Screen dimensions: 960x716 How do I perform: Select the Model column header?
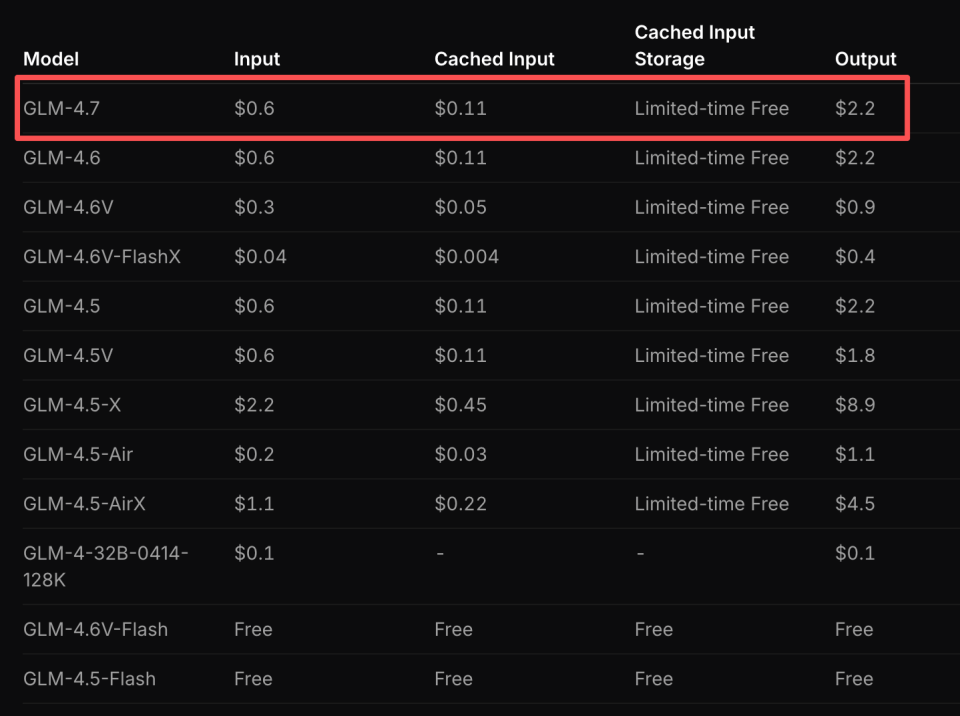pyautogui.click(x=51, y=59)
